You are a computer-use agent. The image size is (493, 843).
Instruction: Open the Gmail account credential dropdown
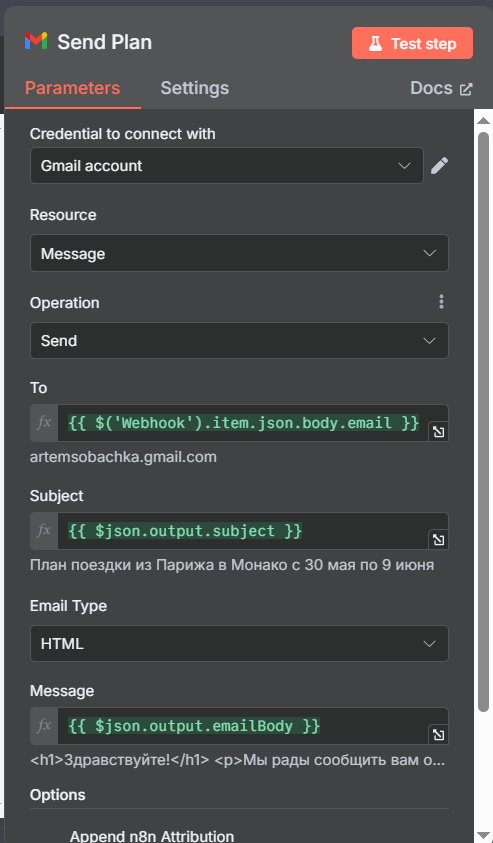[x=227, y=166]
